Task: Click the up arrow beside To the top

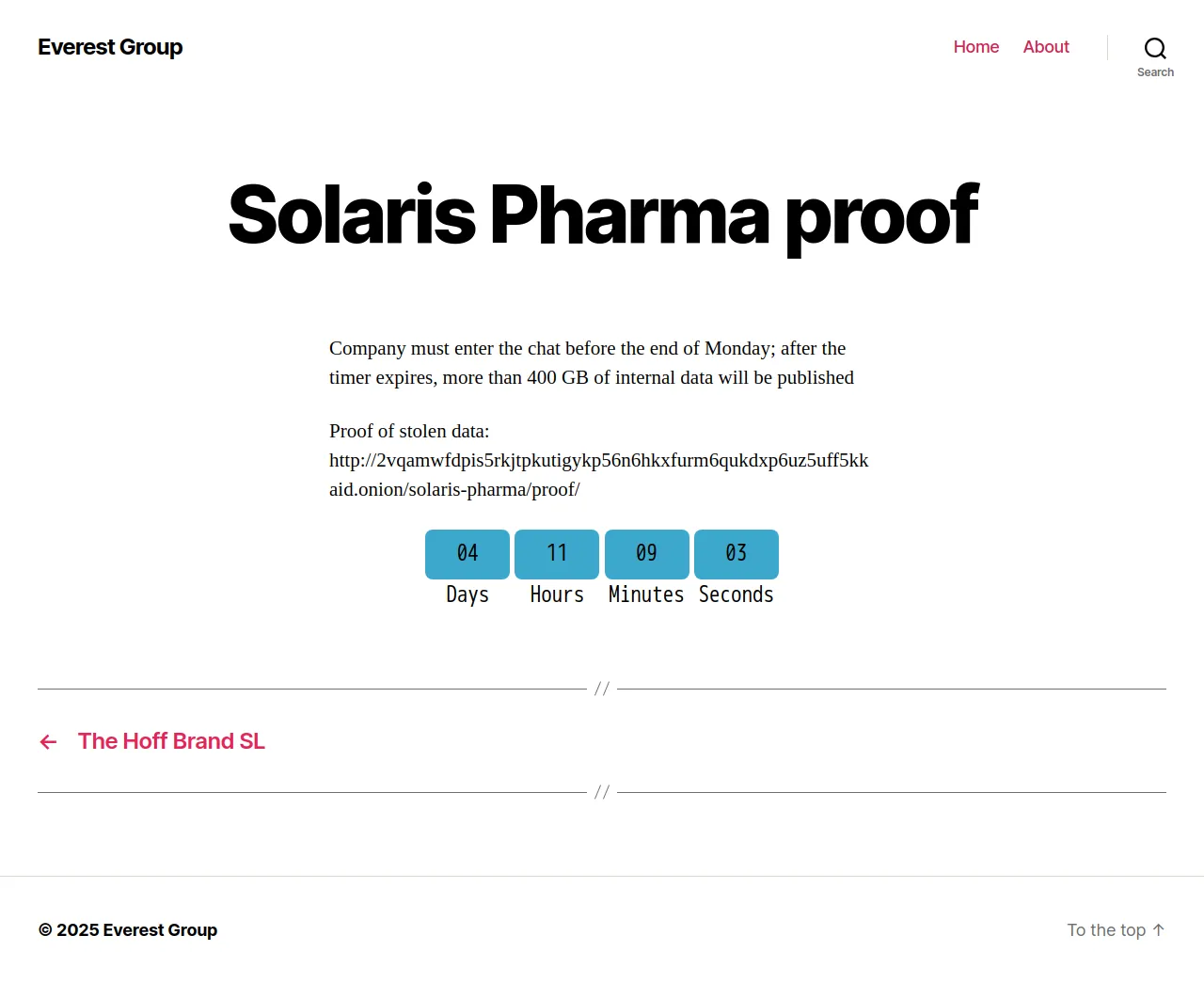Action: [x=1159, y=930]
